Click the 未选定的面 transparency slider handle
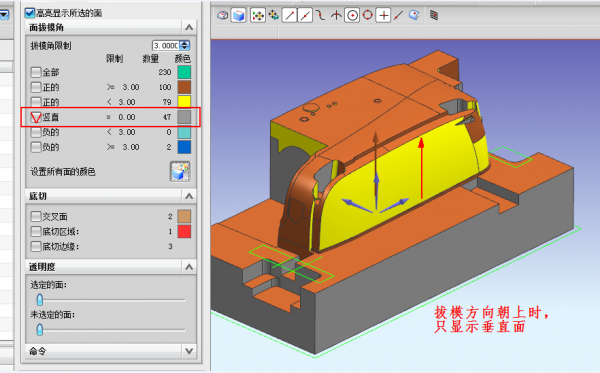The image size is (600, 373). [39, 329]
